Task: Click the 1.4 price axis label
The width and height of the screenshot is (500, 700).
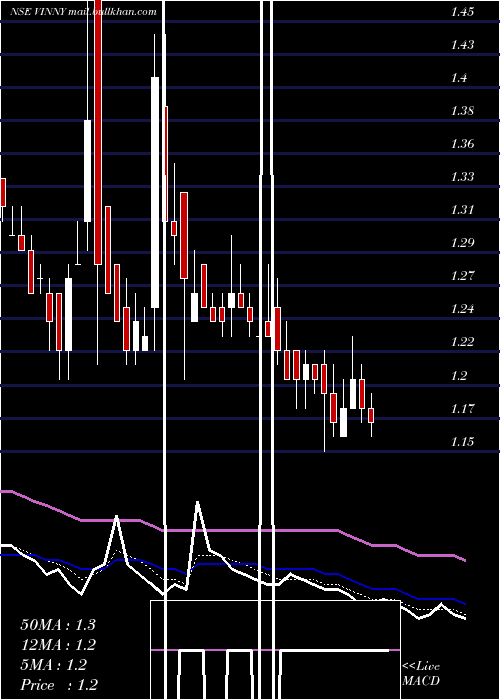Action: pos(459,78)
